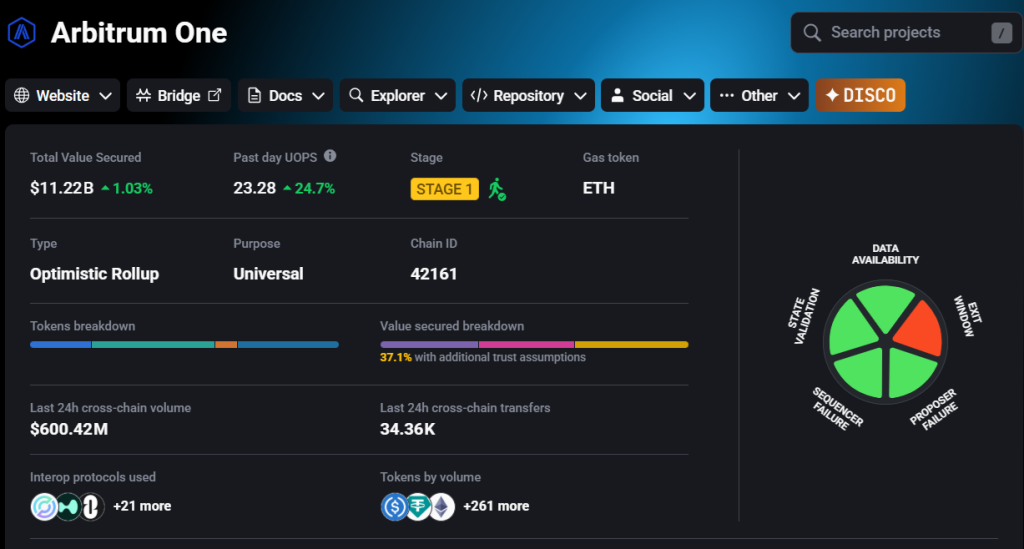Screen dimensions: 1024x549
Task: Click the first interop protocol icon
Action: 44,507
